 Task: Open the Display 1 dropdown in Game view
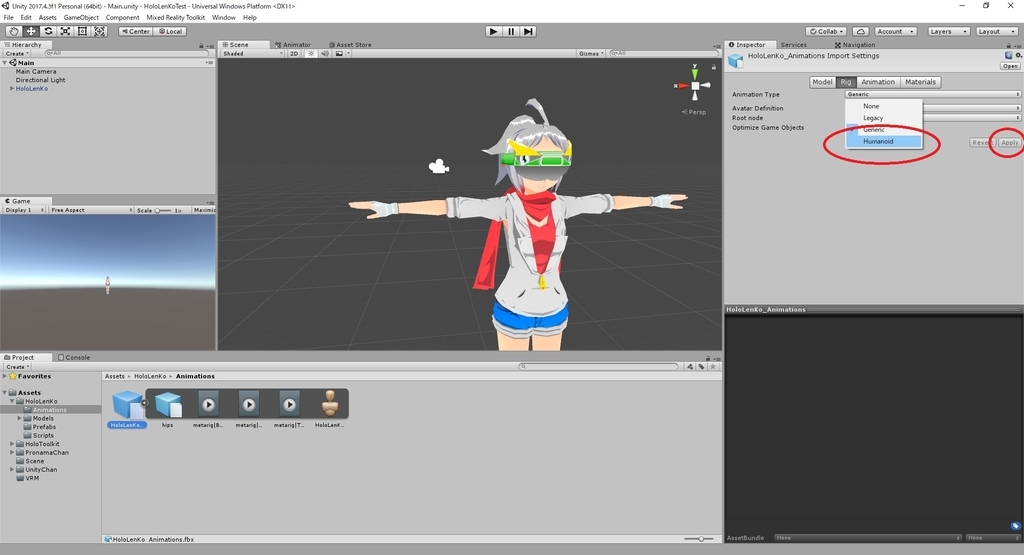click(24, 210)
